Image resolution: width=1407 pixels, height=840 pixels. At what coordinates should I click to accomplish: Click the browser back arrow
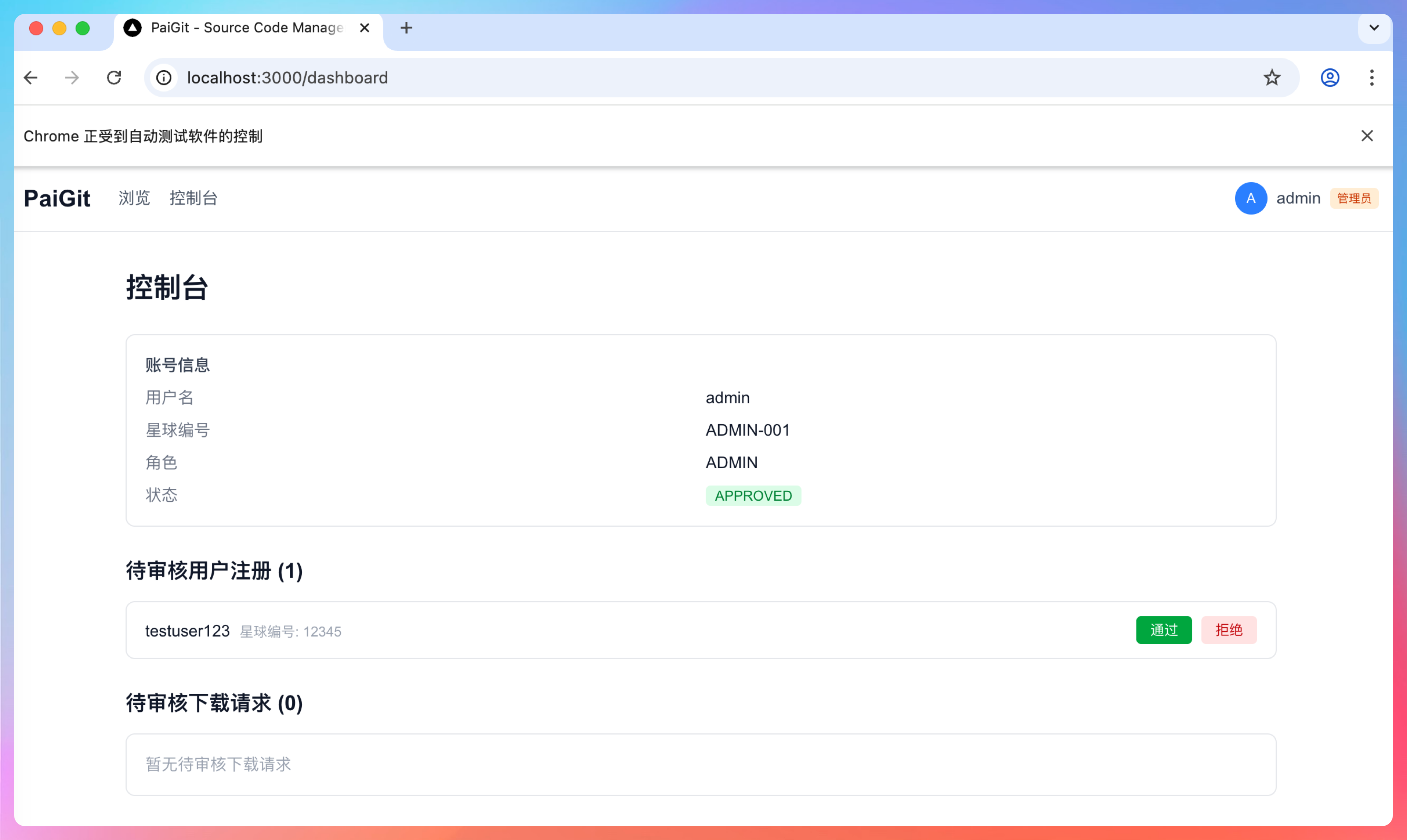pos(31,78)
